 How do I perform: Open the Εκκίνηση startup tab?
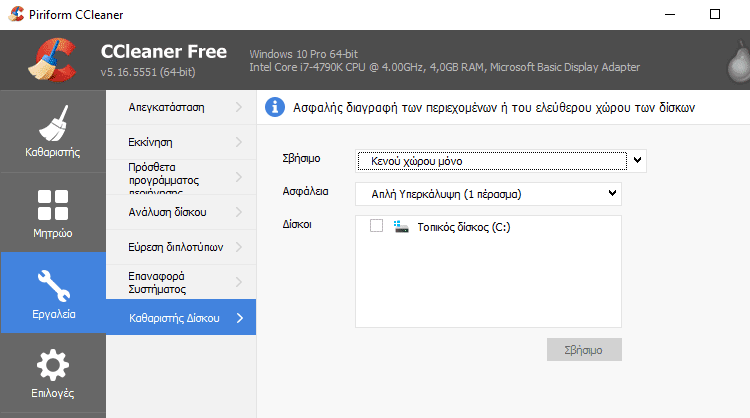(x=181, y=143)
